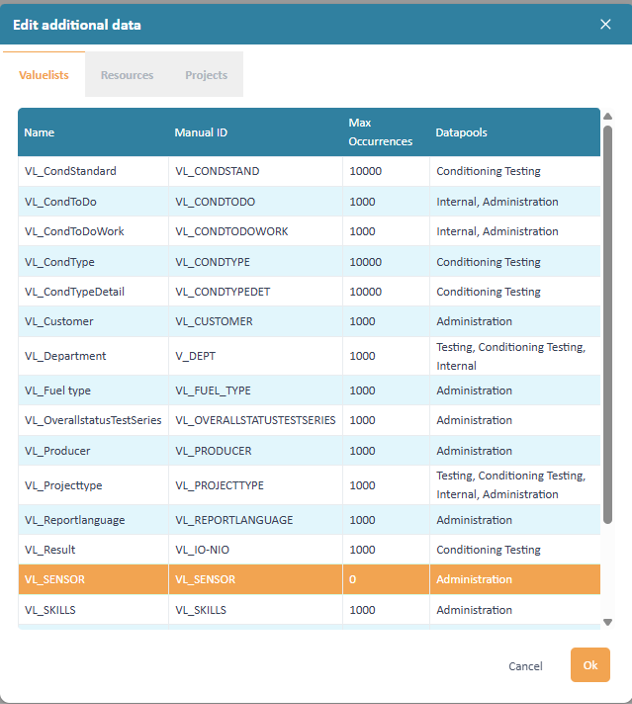Click Conditioning Testing in VL_CondStandard row
The width and height of the screenshot is (632, 704).
coord(488,171)
